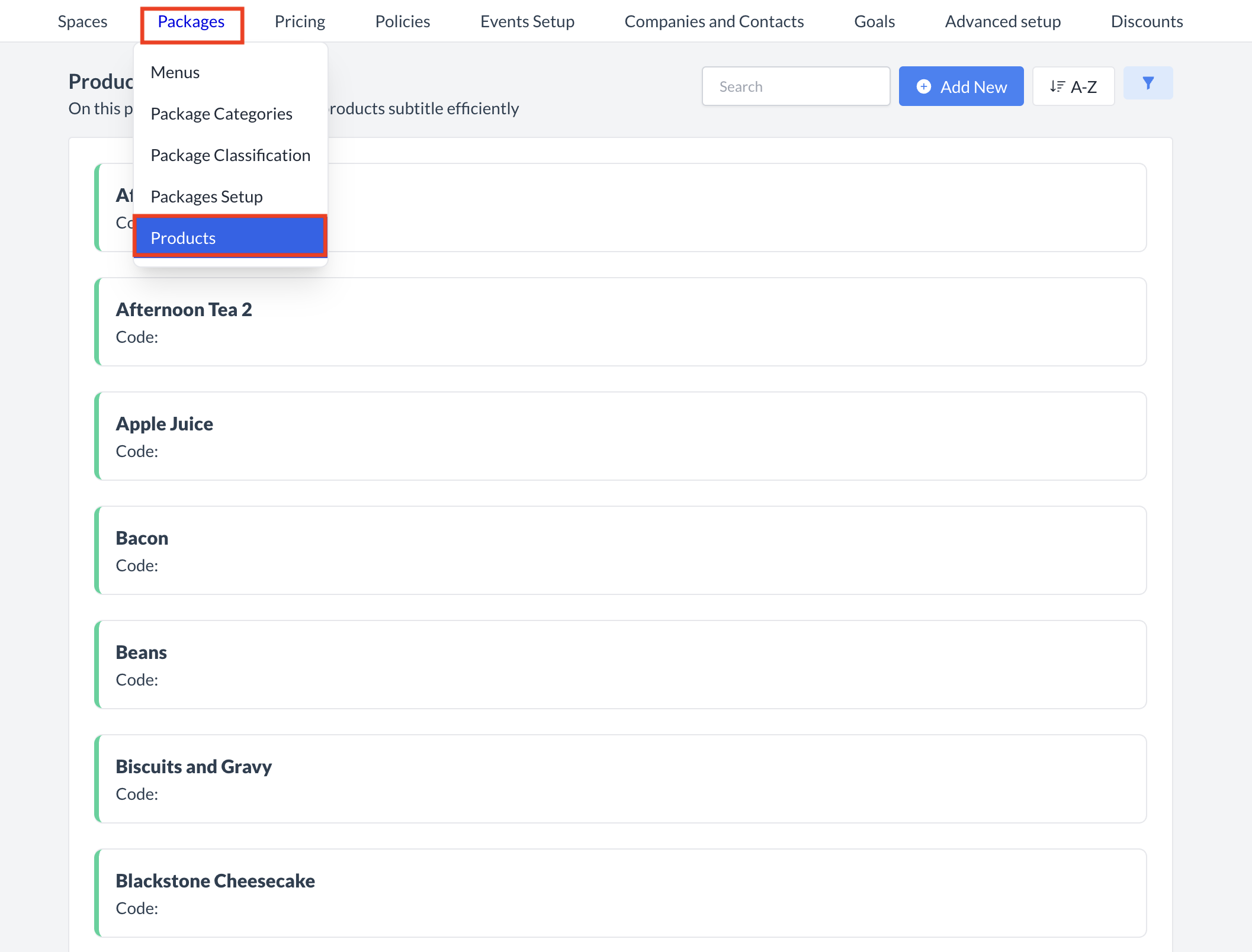Navigate to the Discounts tab

[x=1147, y=22]
